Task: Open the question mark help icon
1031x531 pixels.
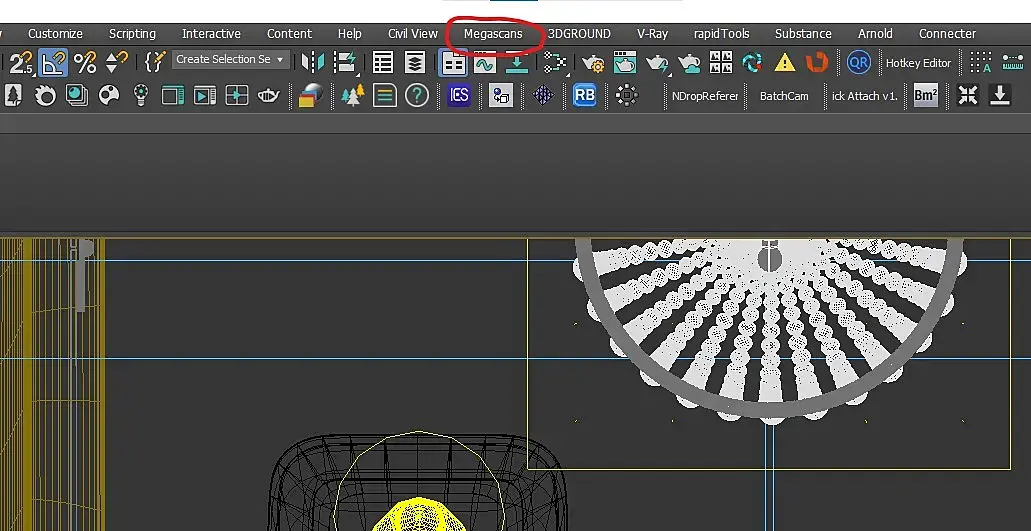Action: 417,96
